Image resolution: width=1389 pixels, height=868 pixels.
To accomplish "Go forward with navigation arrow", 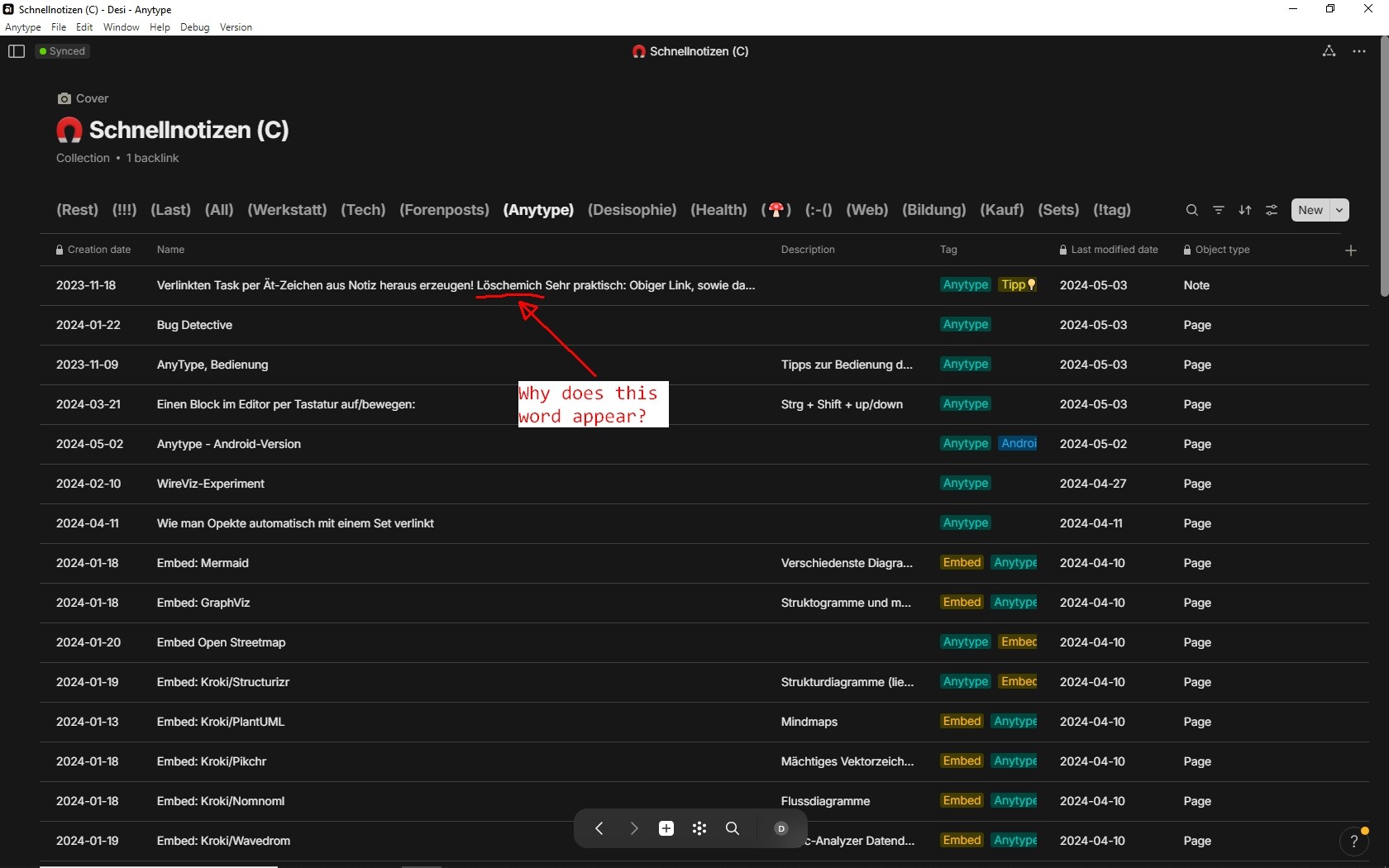I will [633, 828].
